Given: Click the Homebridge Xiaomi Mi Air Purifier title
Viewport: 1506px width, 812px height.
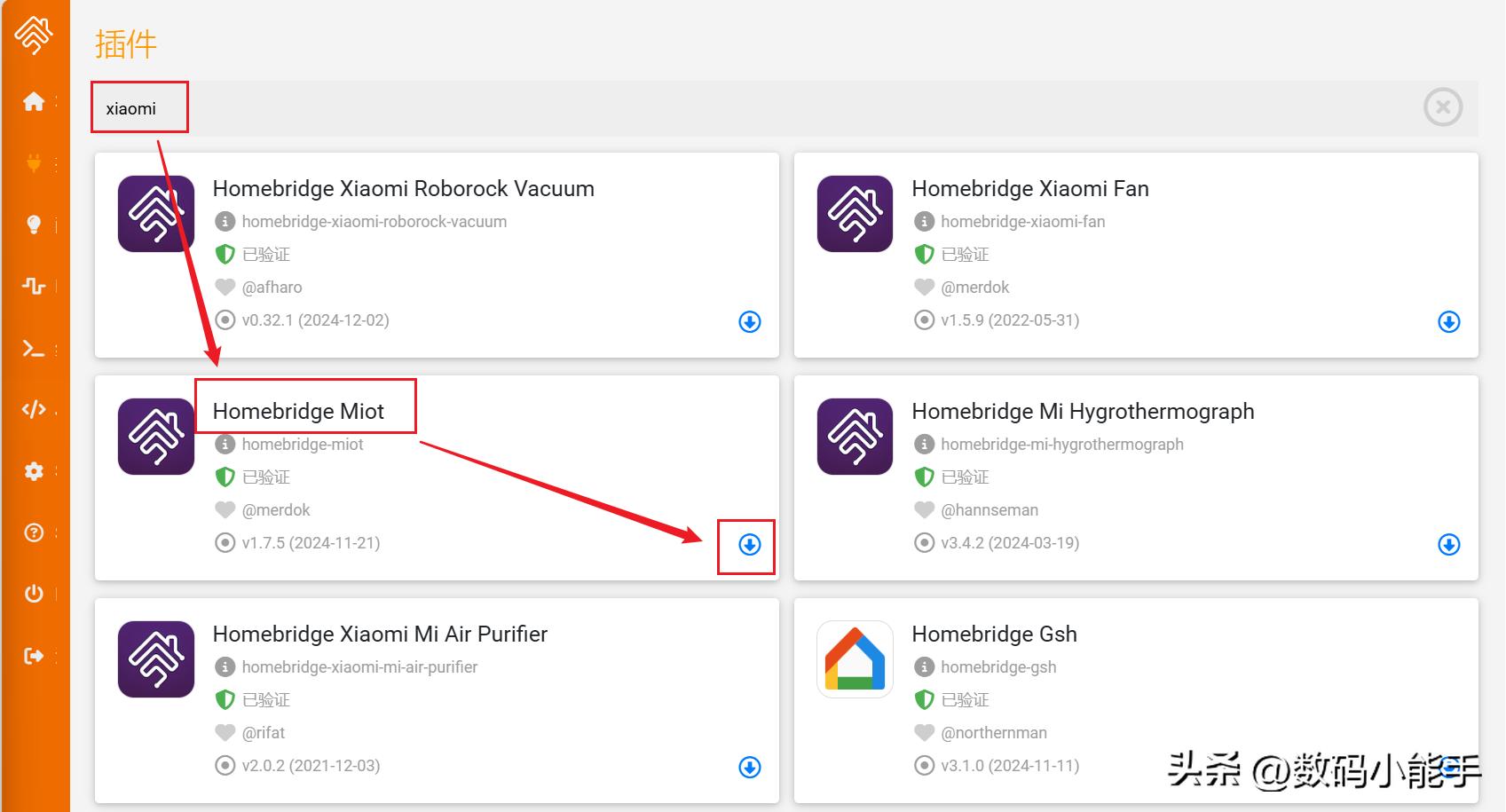Looking at the screenshot, I should click(380, 635).
